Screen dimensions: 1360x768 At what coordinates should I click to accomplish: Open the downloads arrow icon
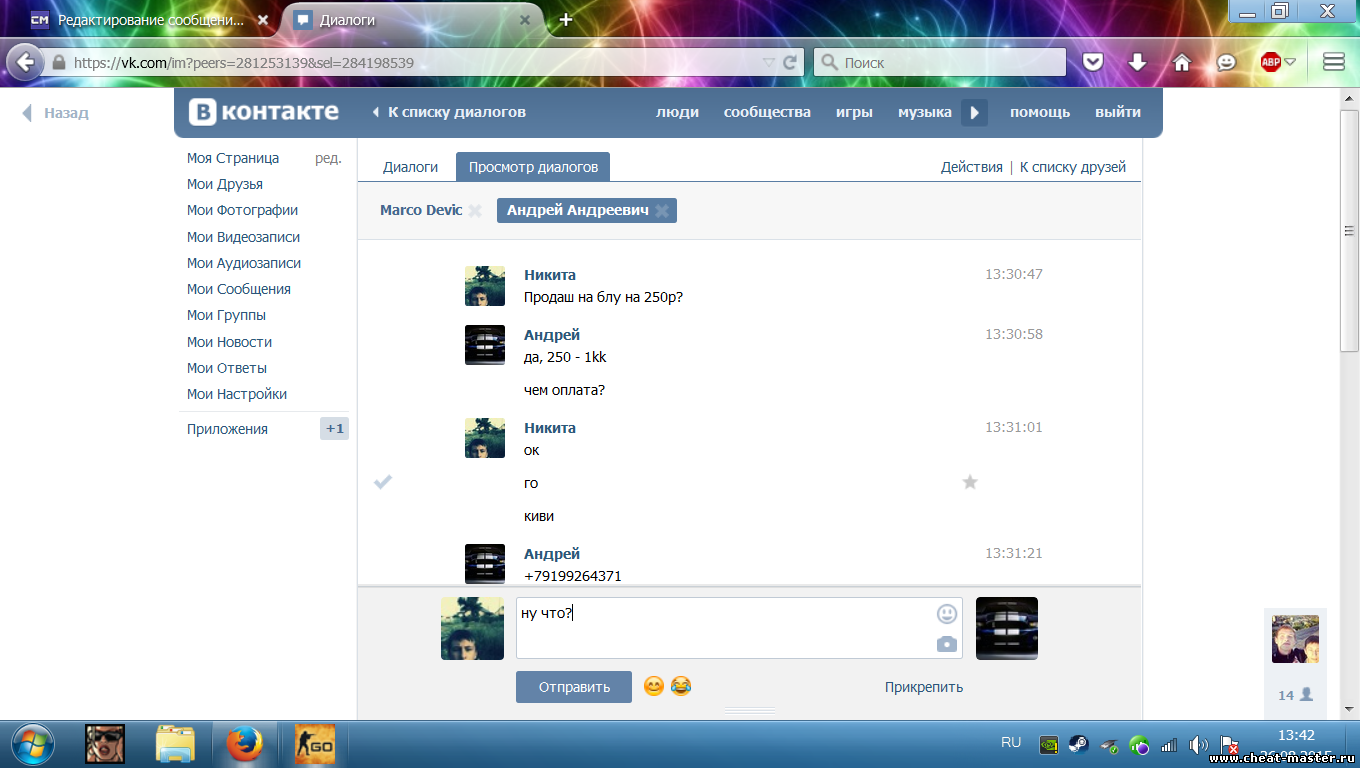pyautogui.click(x=1137, y=62)
